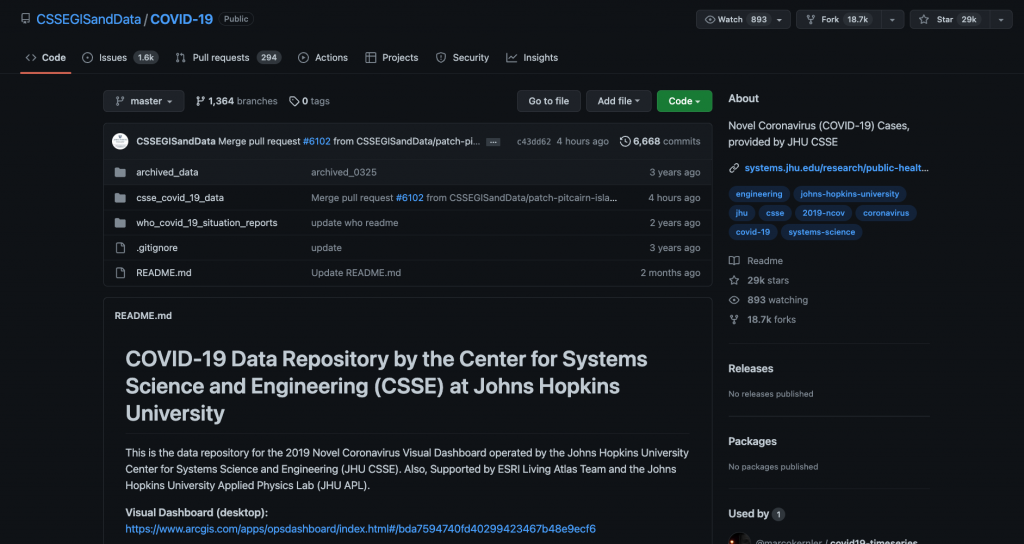Switch to the Code tab

[46, 57]
